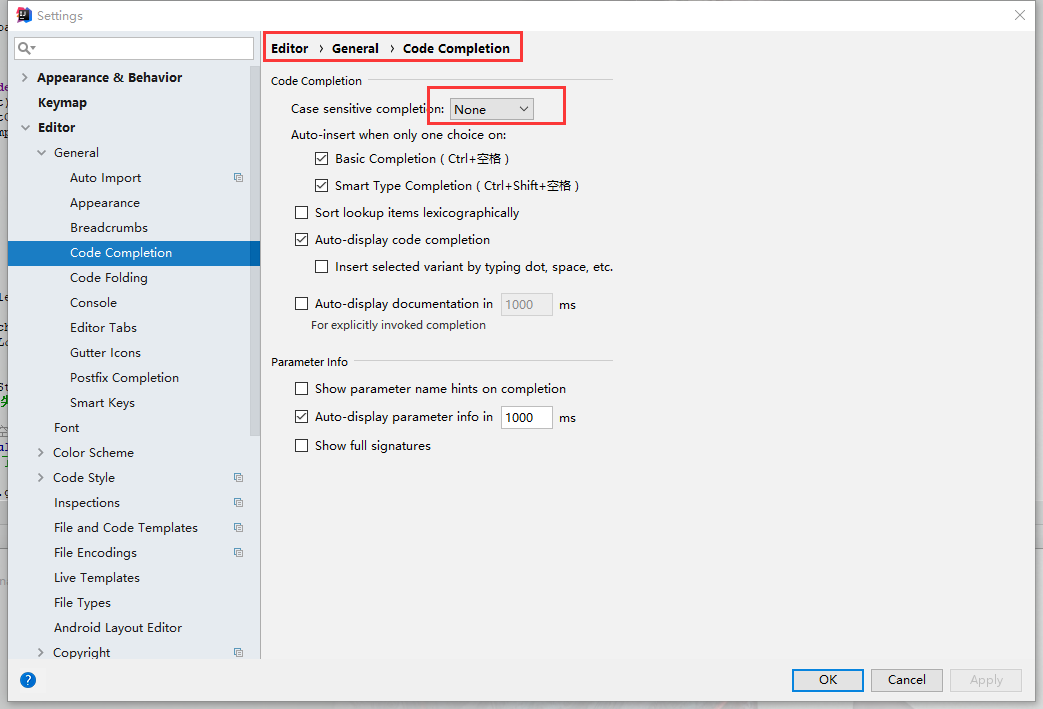Image resolution: width=1043 pixels, height=709 pixels.
Task: Open Code Folding settings
Action: coord(109,277)
